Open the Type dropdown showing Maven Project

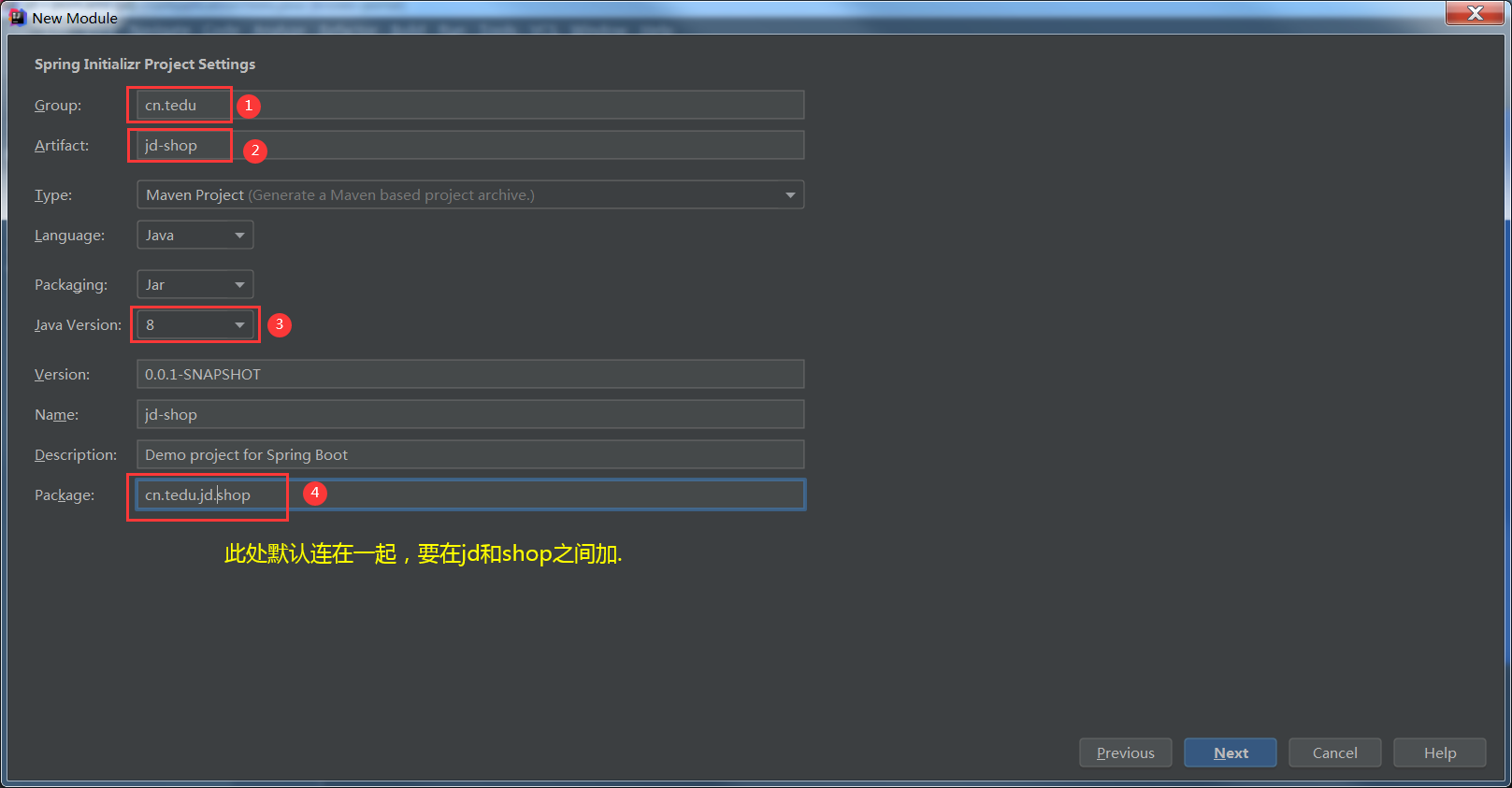point(470,194)
